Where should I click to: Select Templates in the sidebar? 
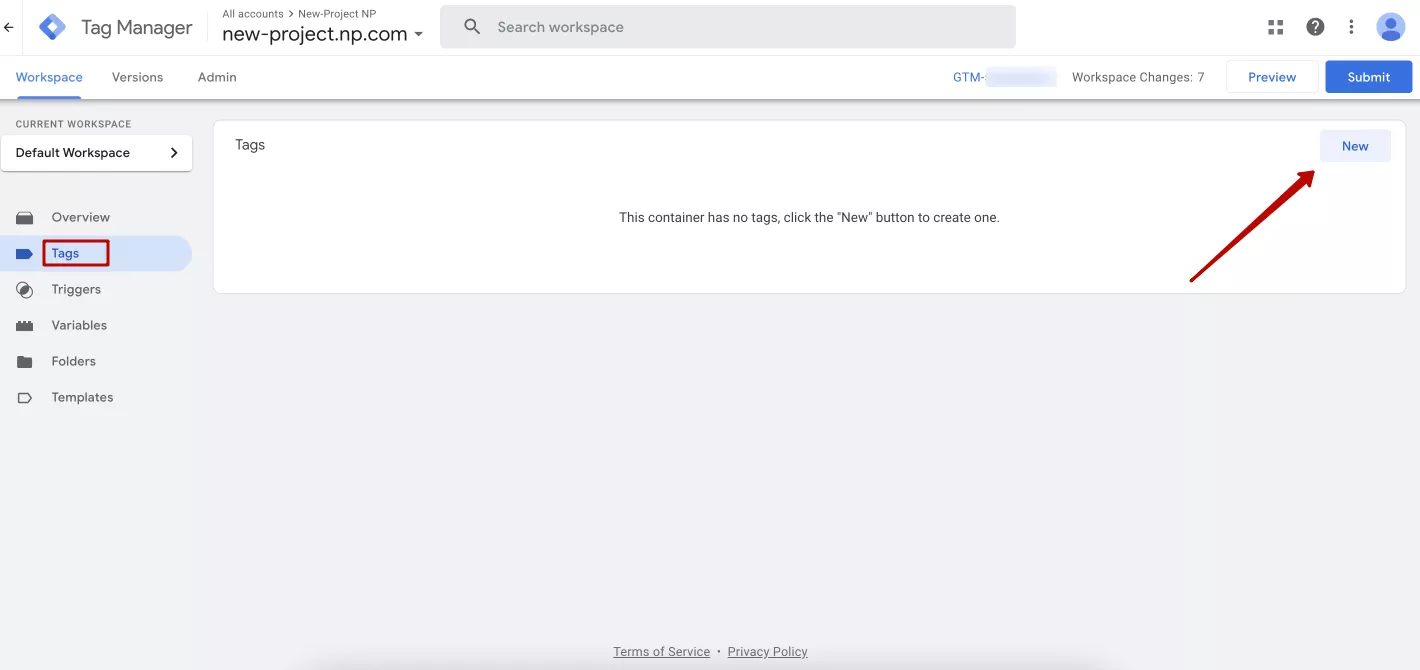point(82,398)
